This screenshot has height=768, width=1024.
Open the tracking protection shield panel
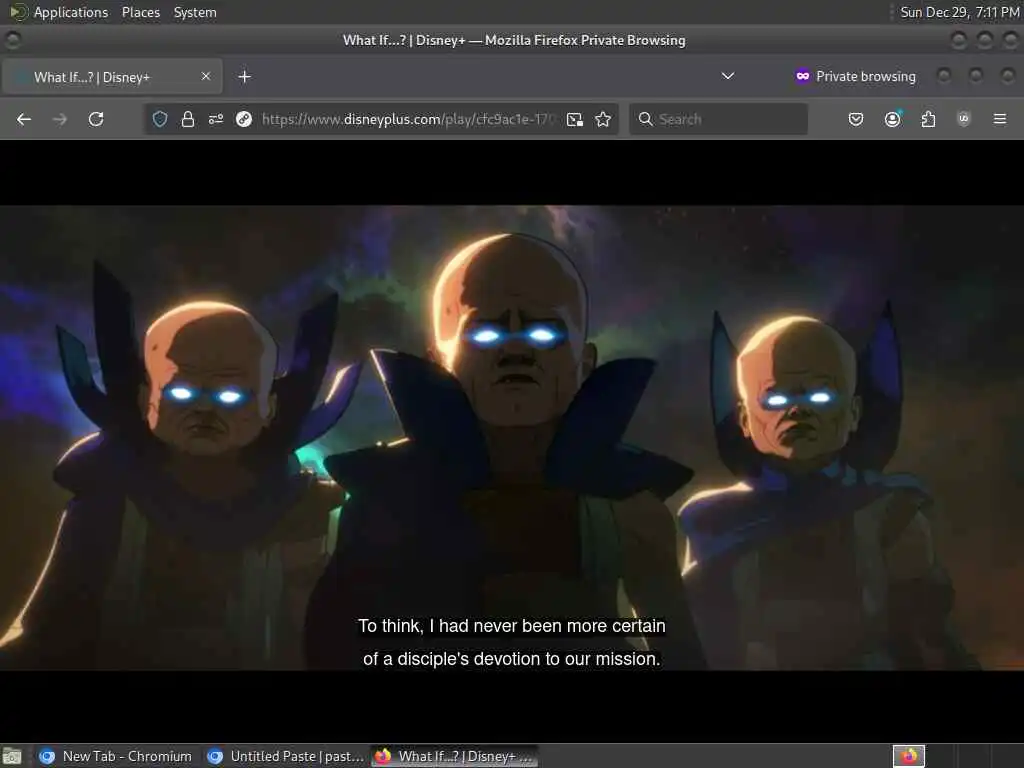(x=160, y=119)
